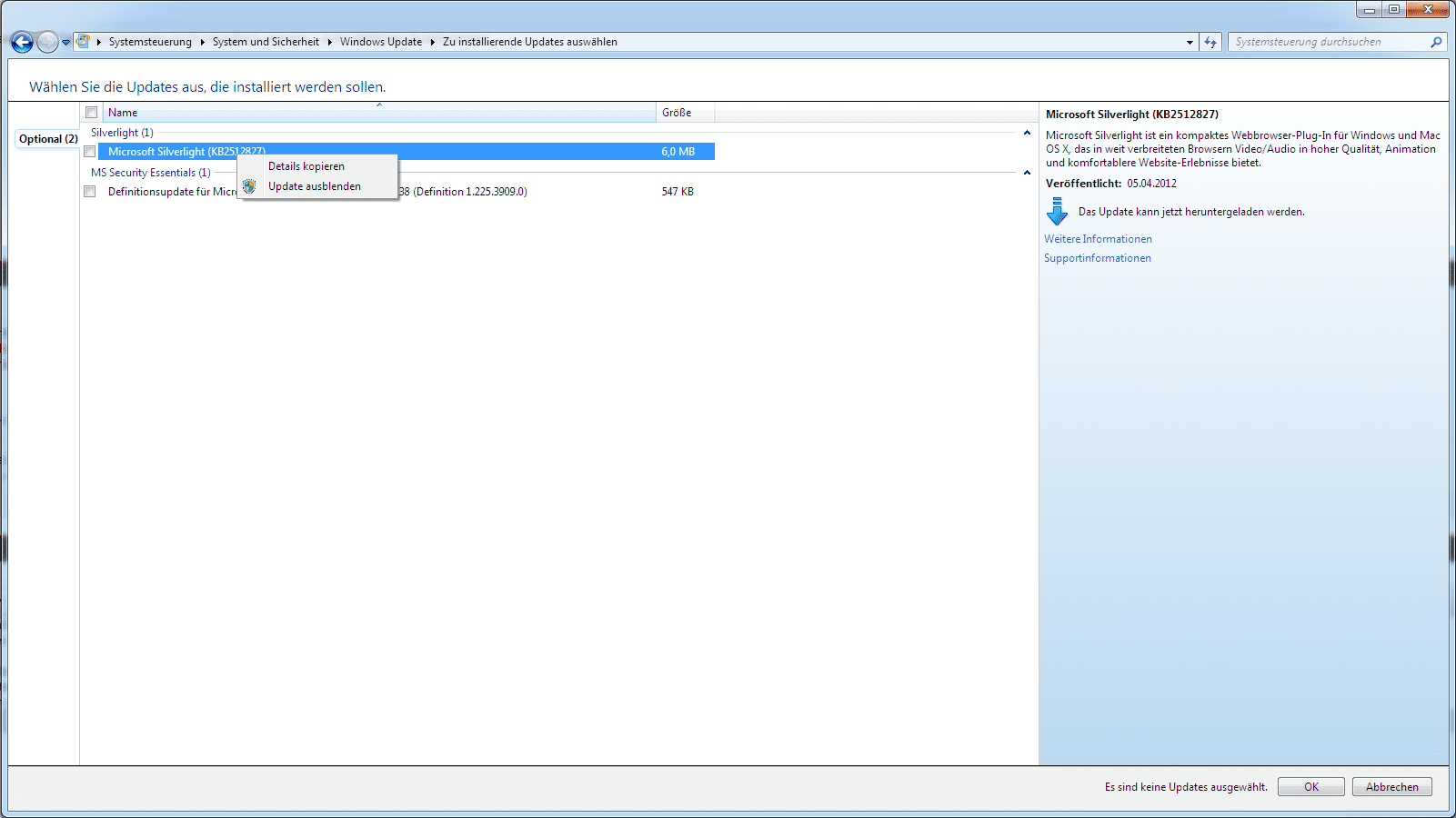The image size is (1456, 818).
Task: Close the Windows Update window
Action: click(1428, 10)
